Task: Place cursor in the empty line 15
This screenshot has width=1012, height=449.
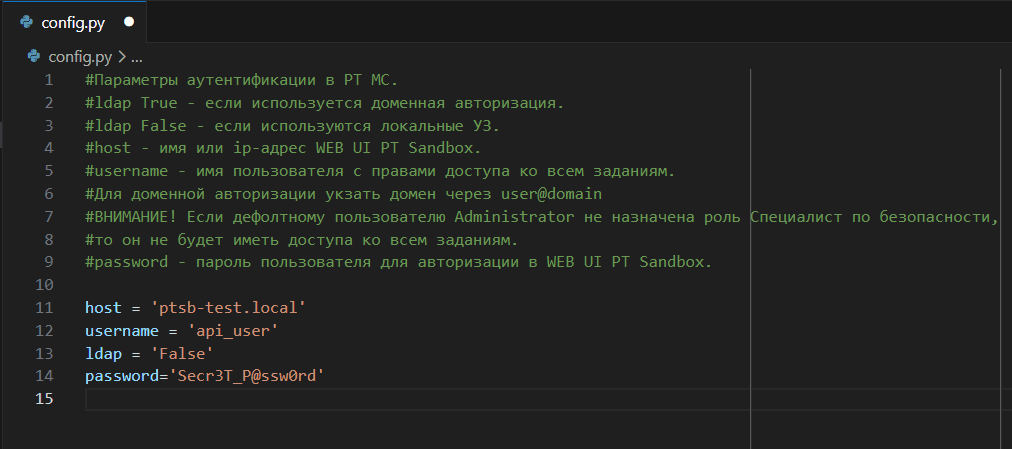Action: coord(549,399)
